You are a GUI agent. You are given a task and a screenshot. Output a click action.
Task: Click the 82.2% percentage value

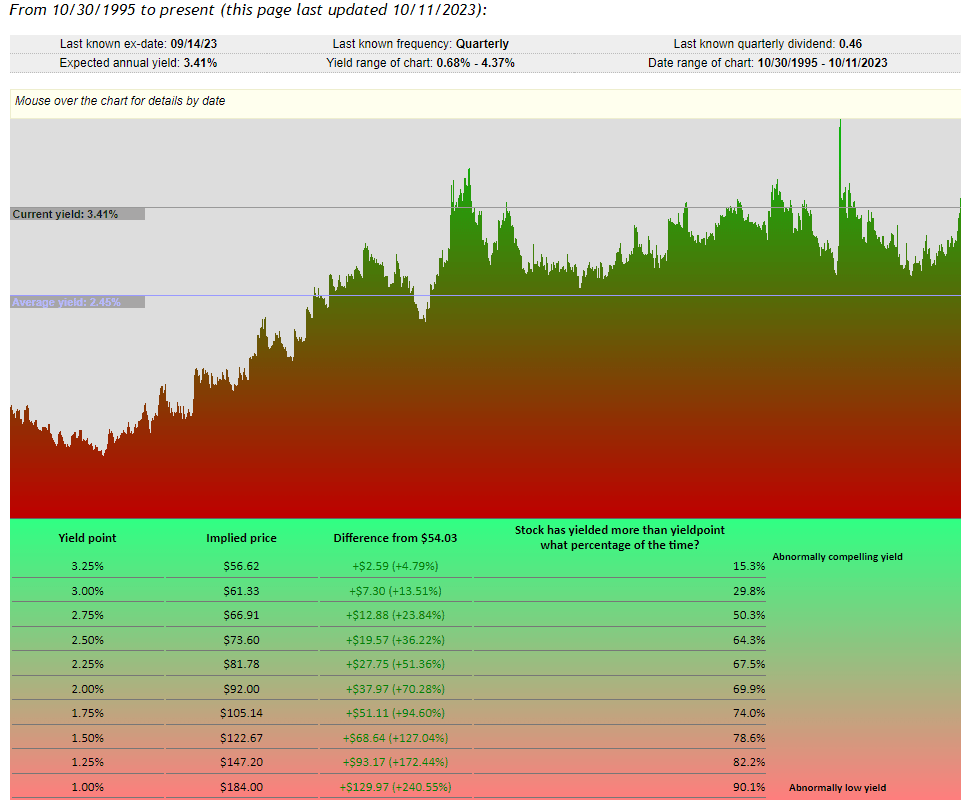tap(749, 762)
